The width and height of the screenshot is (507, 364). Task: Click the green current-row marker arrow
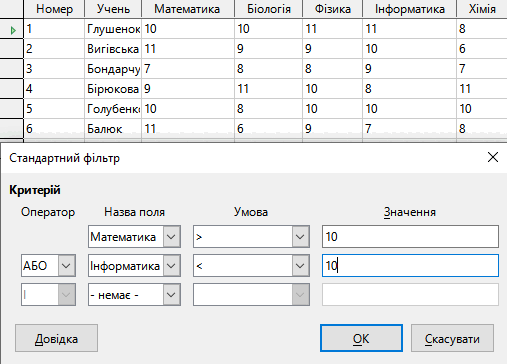13,30
